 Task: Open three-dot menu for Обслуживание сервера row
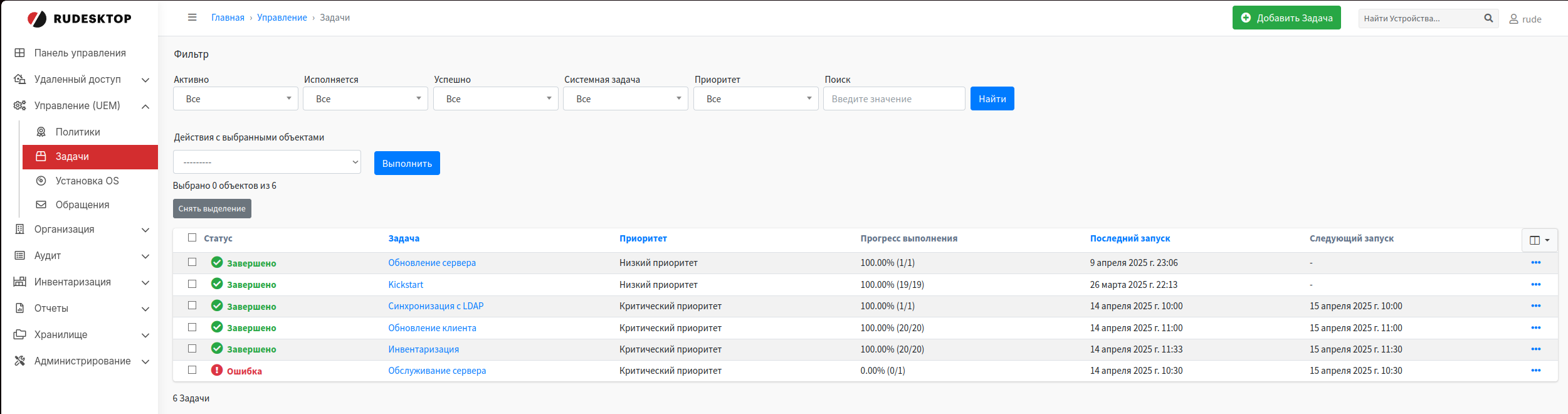click(x=1535, y=371)
